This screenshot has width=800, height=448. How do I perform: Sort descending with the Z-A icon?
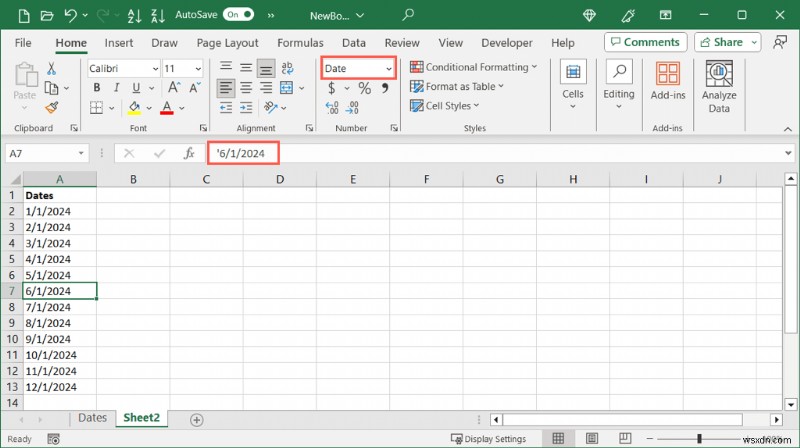tap(158, 16)
